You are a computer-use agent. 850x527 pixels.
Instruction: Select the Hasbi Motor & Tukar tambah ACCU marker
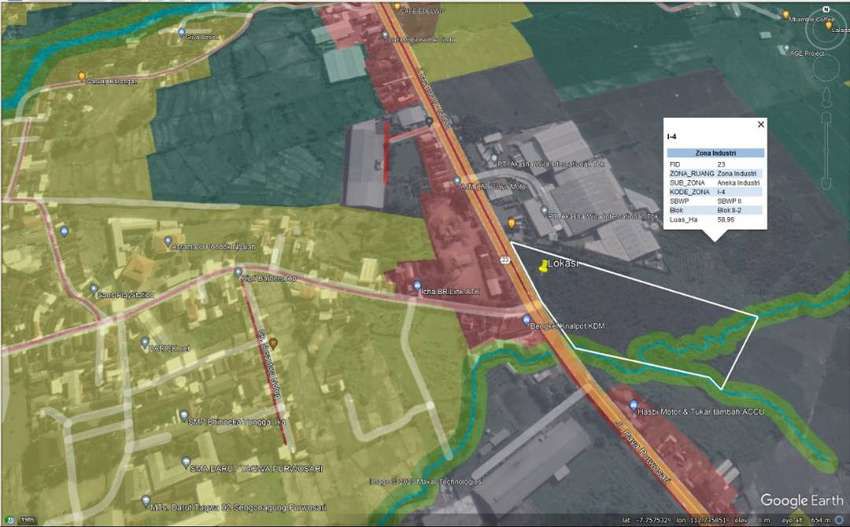click(x=631, y=411)
